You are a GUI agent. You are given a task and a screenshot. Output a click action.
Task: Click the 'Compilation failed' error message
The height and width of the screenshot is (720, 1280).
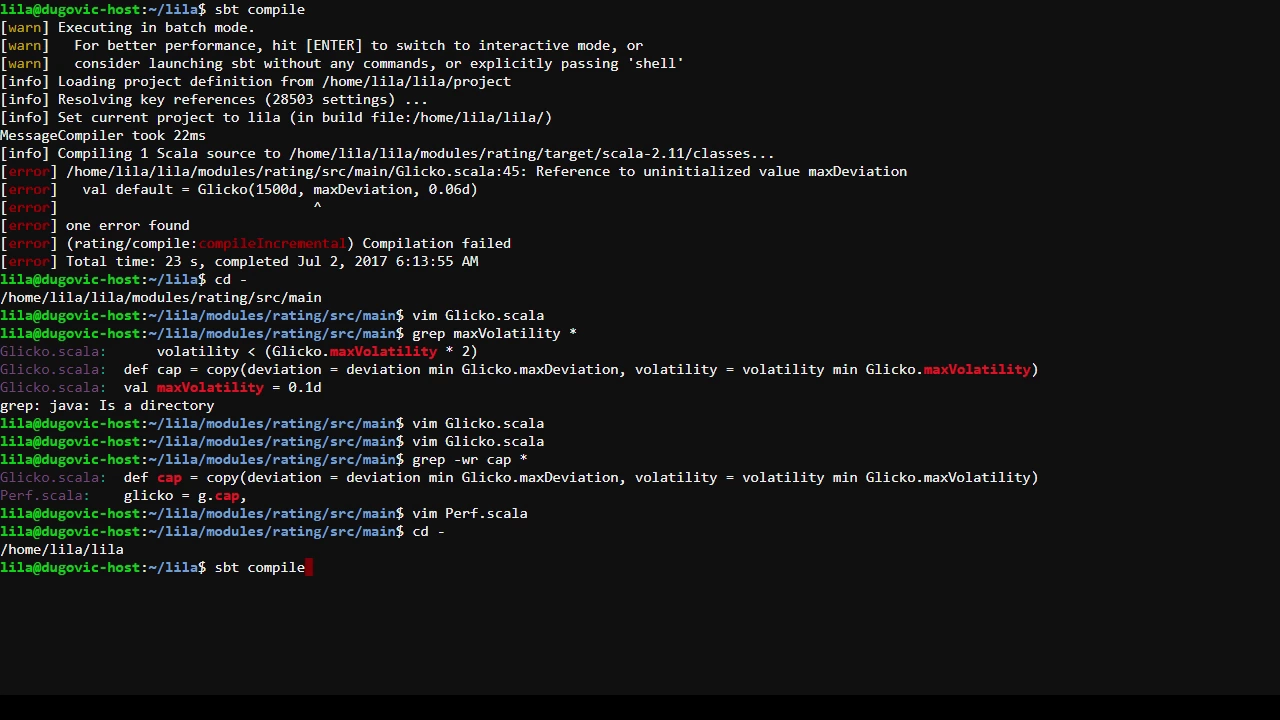(436, 244)
